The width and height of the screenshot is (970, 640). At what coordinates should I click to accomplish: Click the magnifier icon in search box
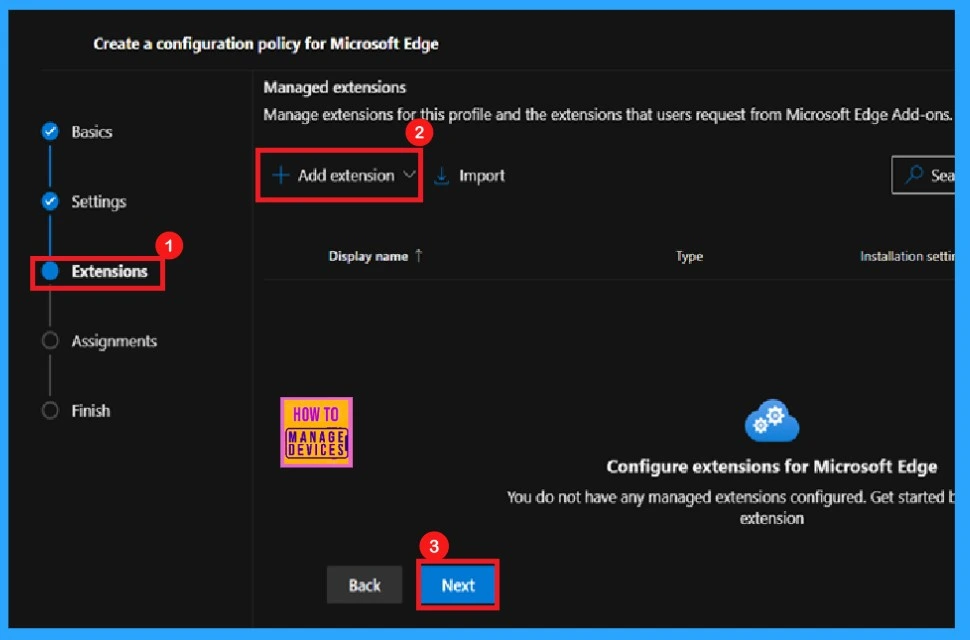click(914, 175)
